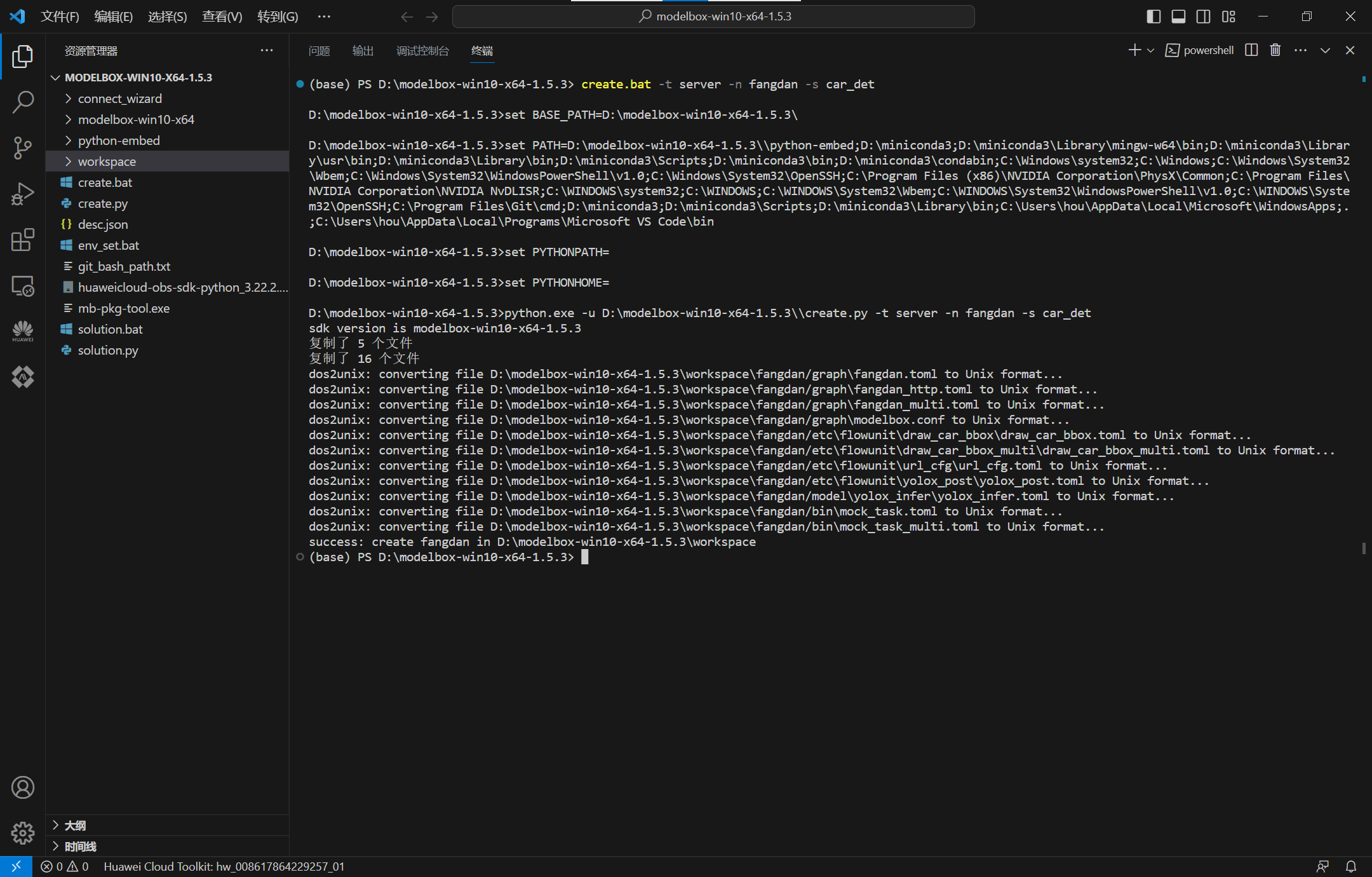Open Run and Debug view

[x=23, y=194]
